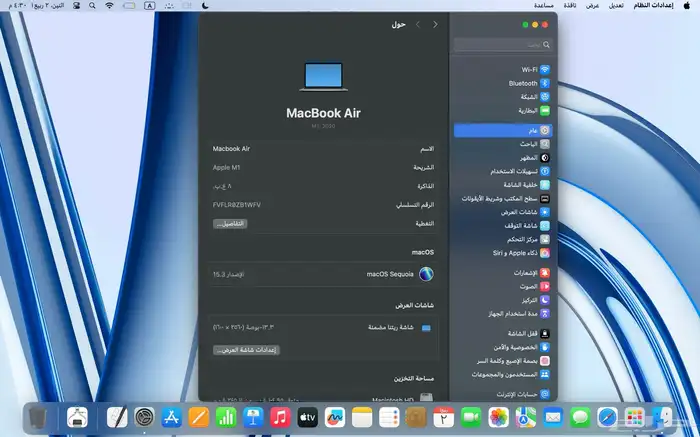Go back using the left chevron arrow
700x437 pixels.
pos(418,25)
